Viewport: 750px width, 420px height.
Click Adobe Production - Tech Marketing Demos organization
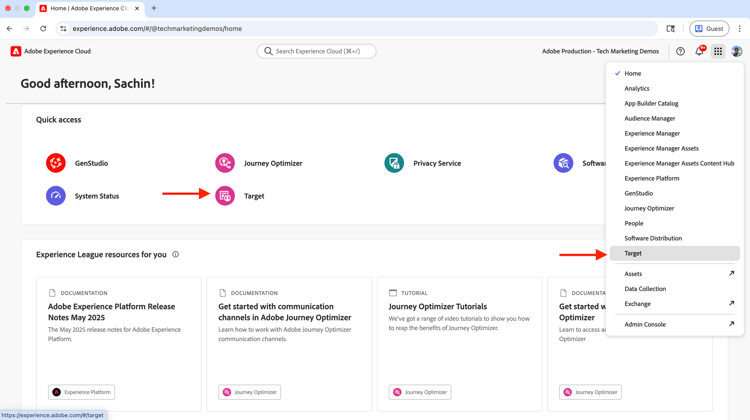point(600,51)
